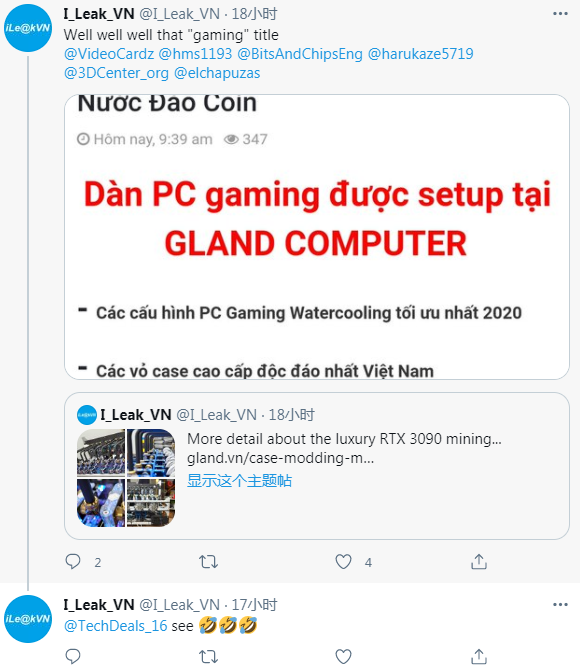
Task: Open more options on the first tweet
Action: tap(560, 14)
